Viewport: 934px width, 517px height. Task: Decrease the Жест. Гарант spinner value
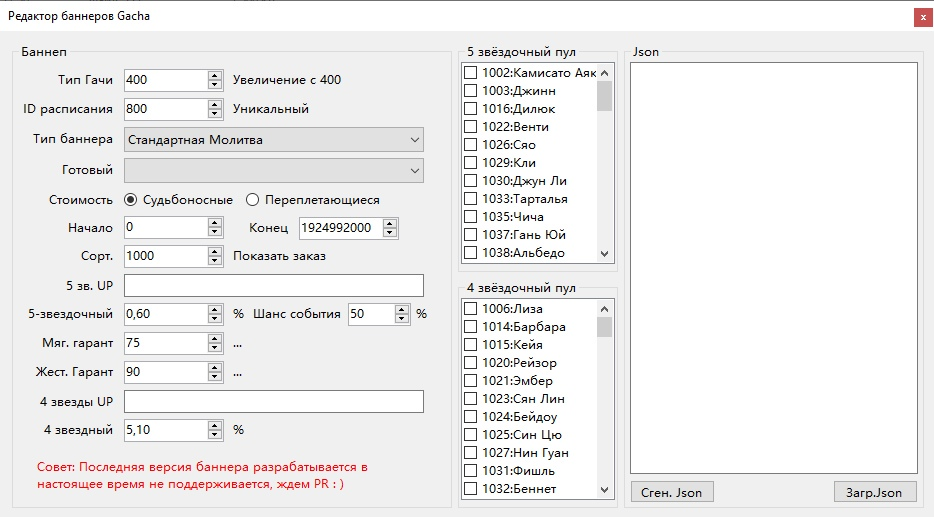214,377
